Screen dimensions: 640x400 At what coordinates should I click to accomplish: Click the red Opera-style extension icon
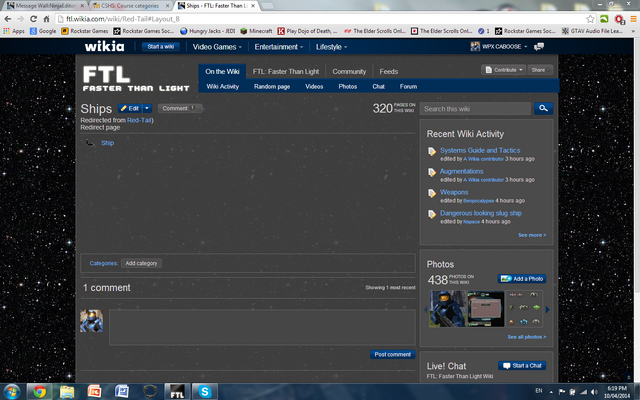pyautogui.click(x=619, y=19)
